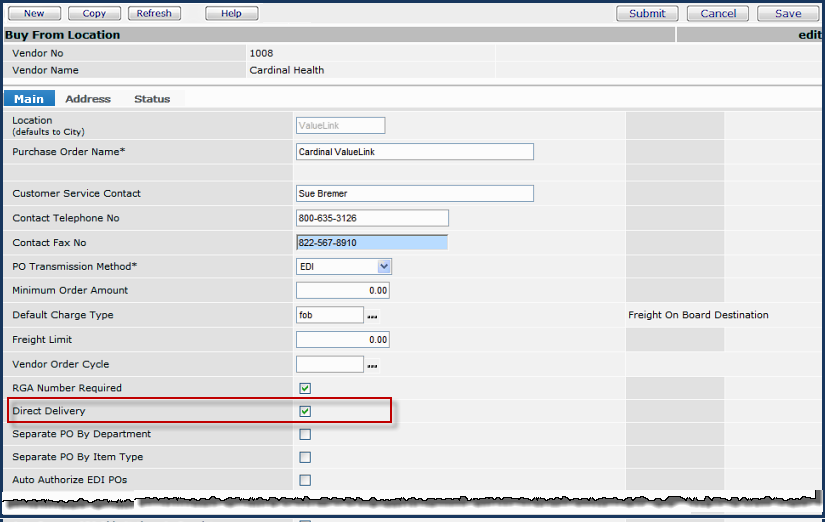Submit the Buy From Location form

point(647,14)
